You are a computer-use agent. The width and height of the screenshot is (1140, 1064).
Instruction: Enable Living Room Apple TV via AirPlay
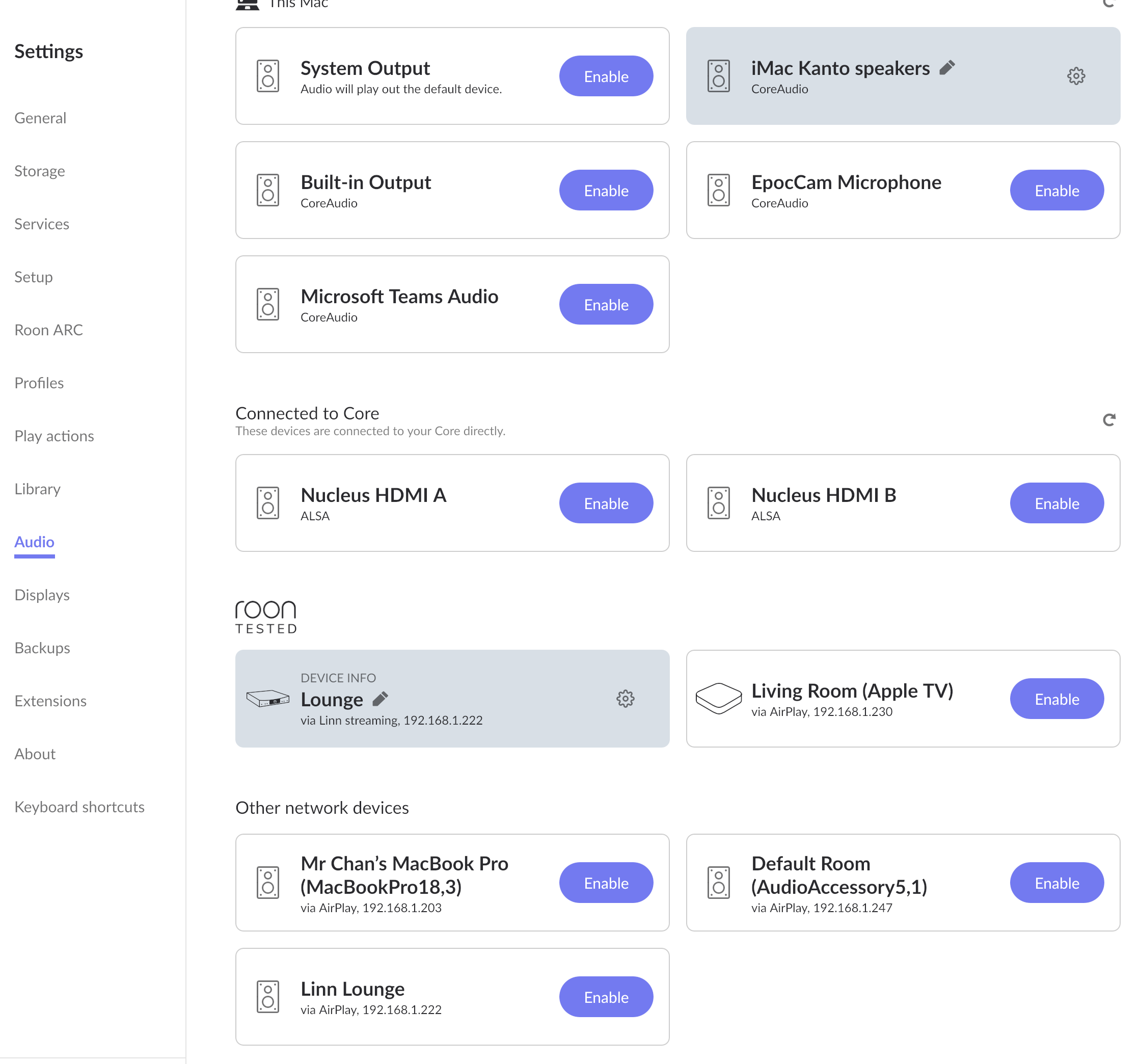click(x=1056, y=699)
